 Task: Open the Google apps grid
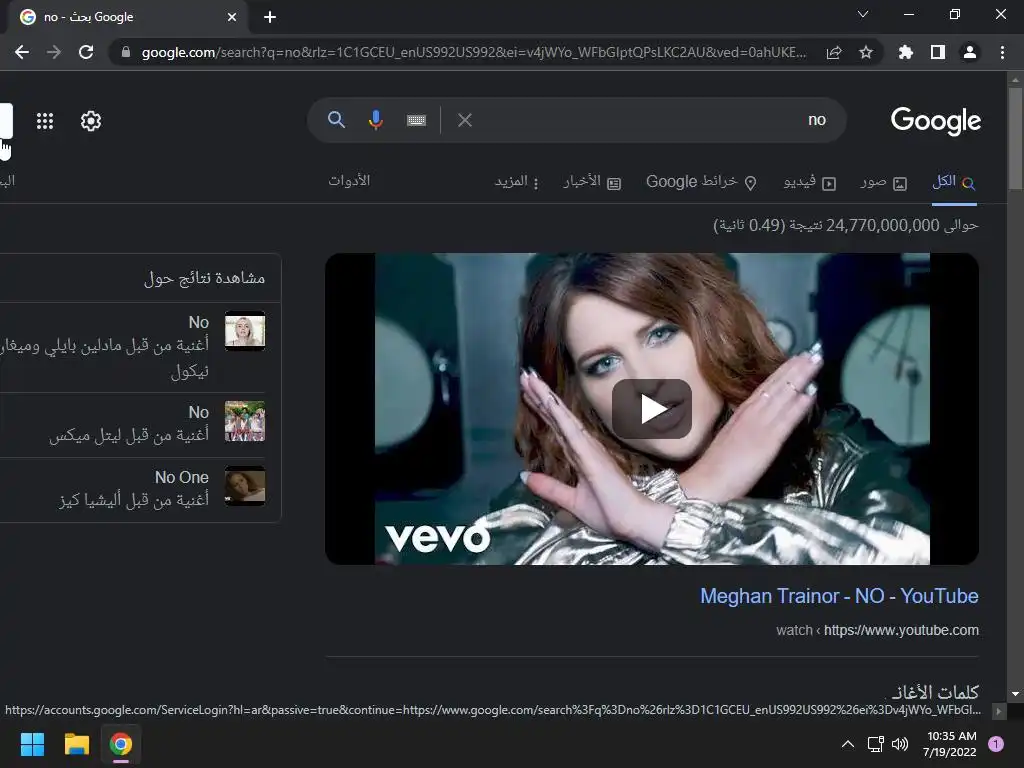click(45, 121)
